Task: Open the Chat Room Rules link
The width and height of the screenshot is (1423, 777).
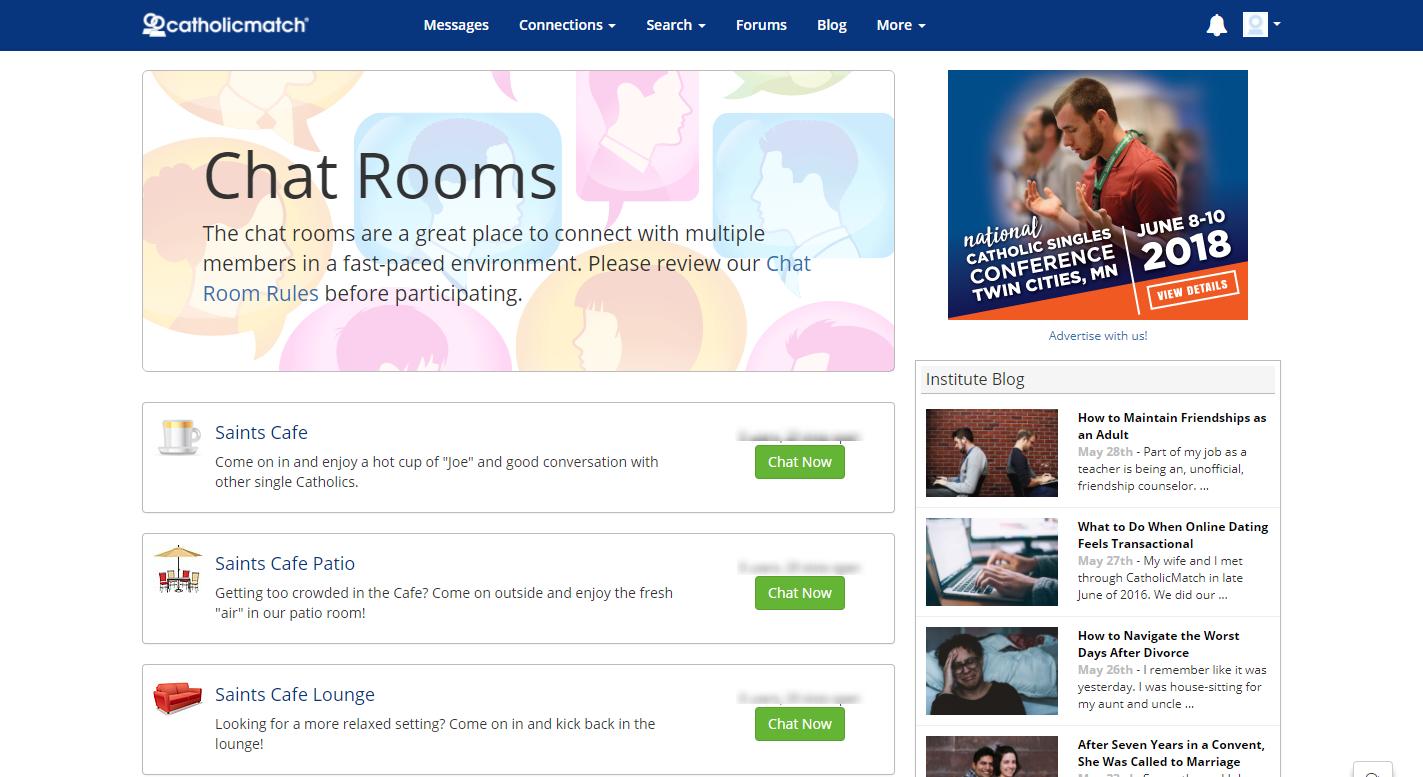Action: pyautogui.click(x=507, y=278)
